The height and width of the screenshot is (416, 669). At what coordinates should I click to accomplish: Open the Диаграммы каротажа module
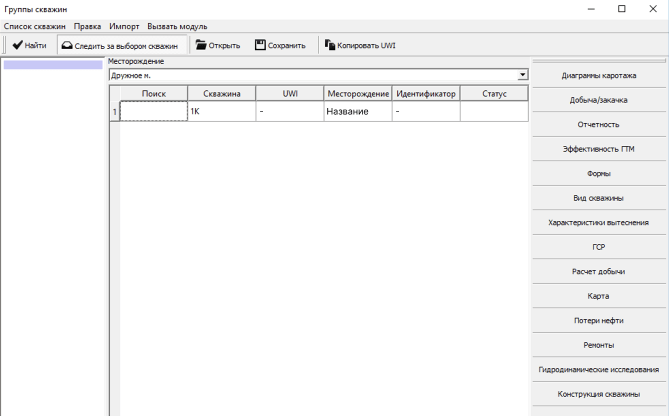click(598, 76)
